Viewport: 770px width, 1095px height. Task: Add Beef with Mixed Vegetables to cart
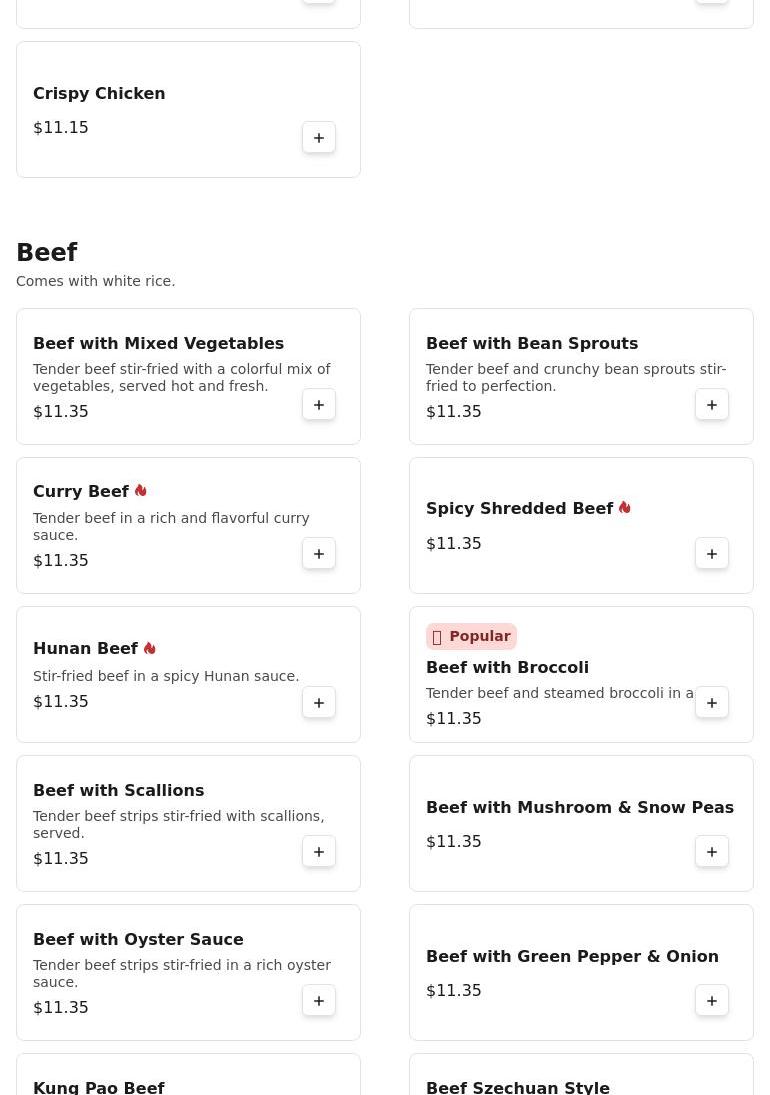click(x=319, y=405)
